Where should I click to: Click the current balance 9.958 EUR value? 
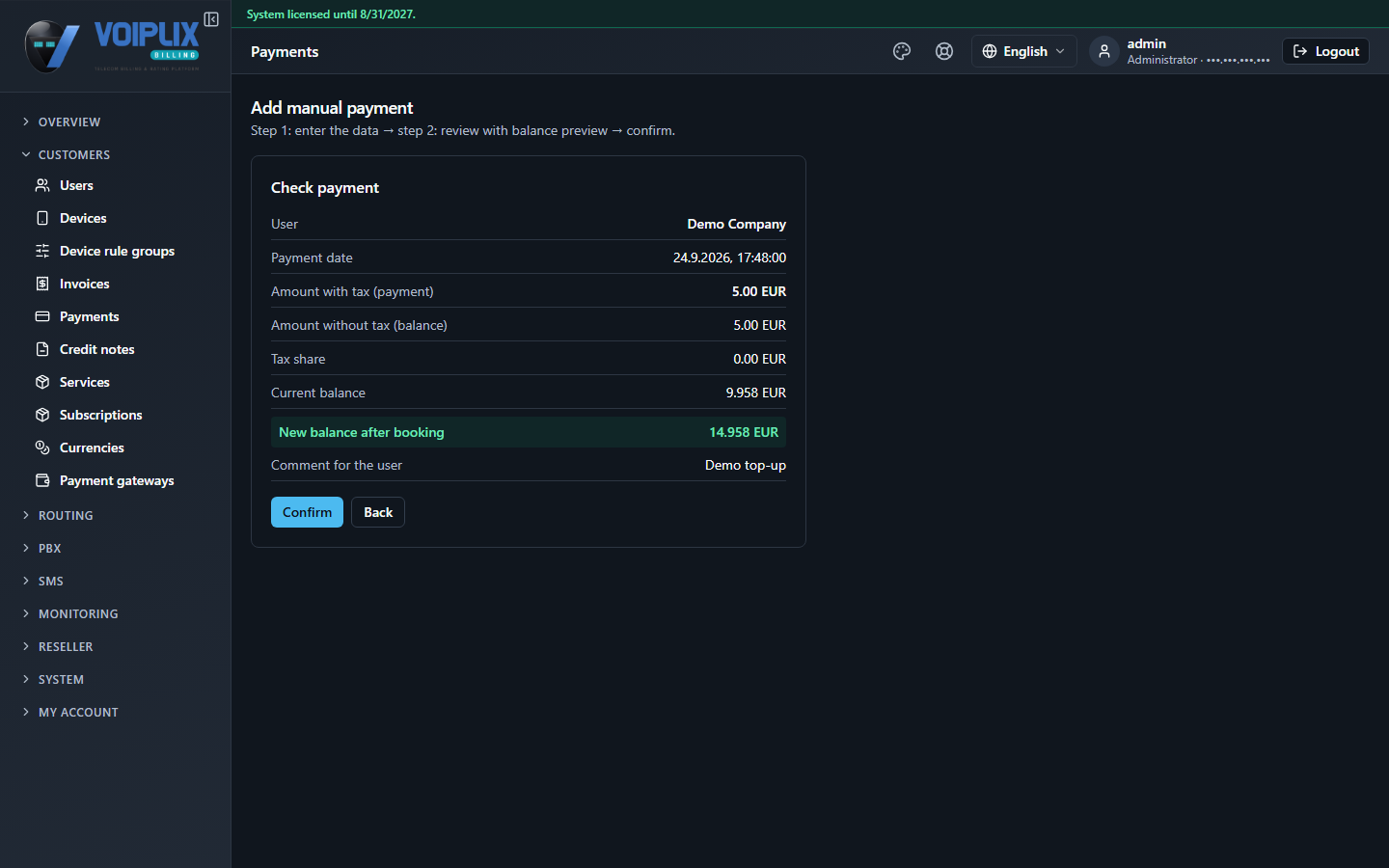(756, 393)
